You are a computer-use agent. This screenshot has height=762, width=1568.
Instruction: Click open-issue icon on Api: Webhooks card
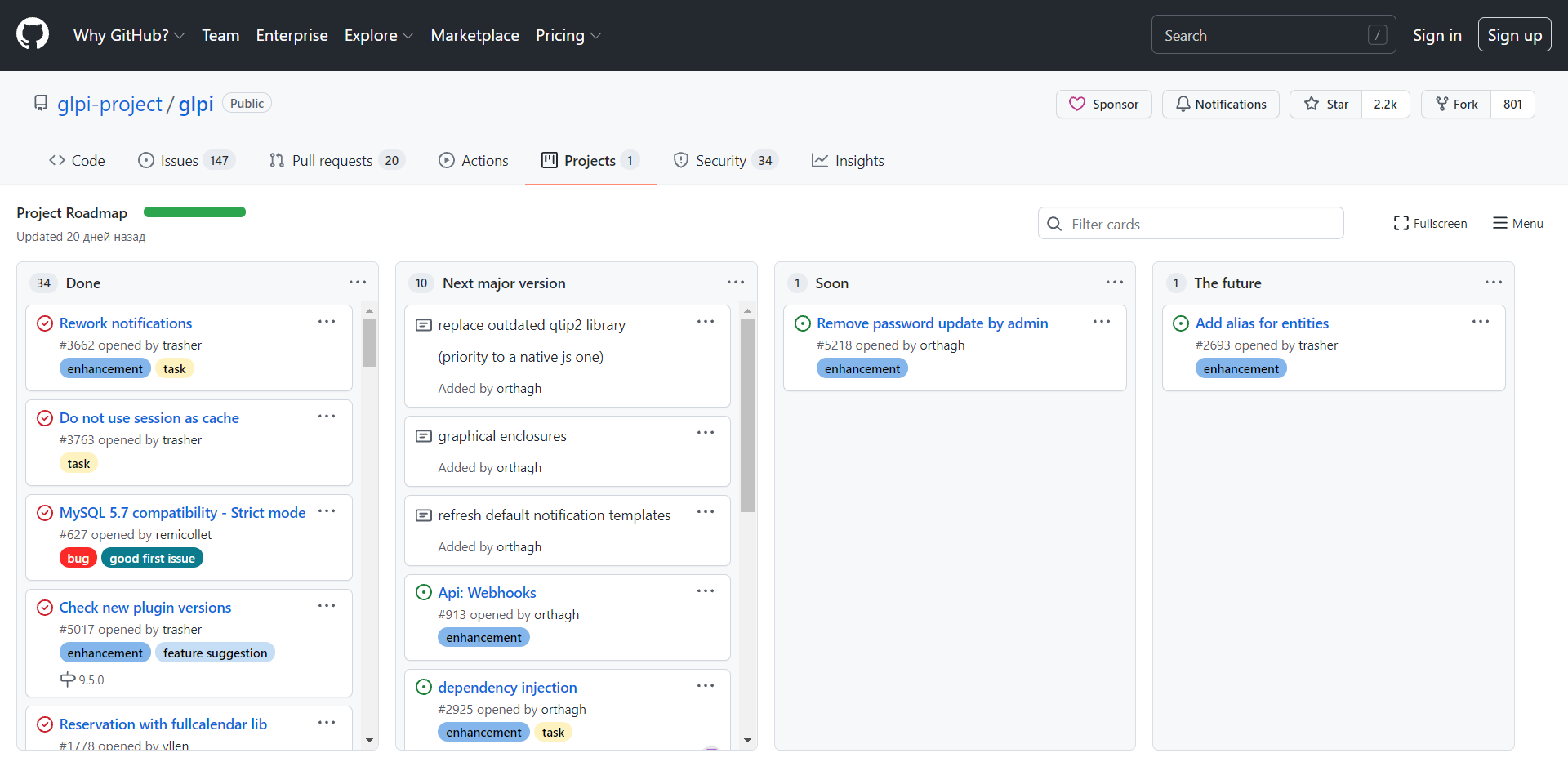click(424, 592)
